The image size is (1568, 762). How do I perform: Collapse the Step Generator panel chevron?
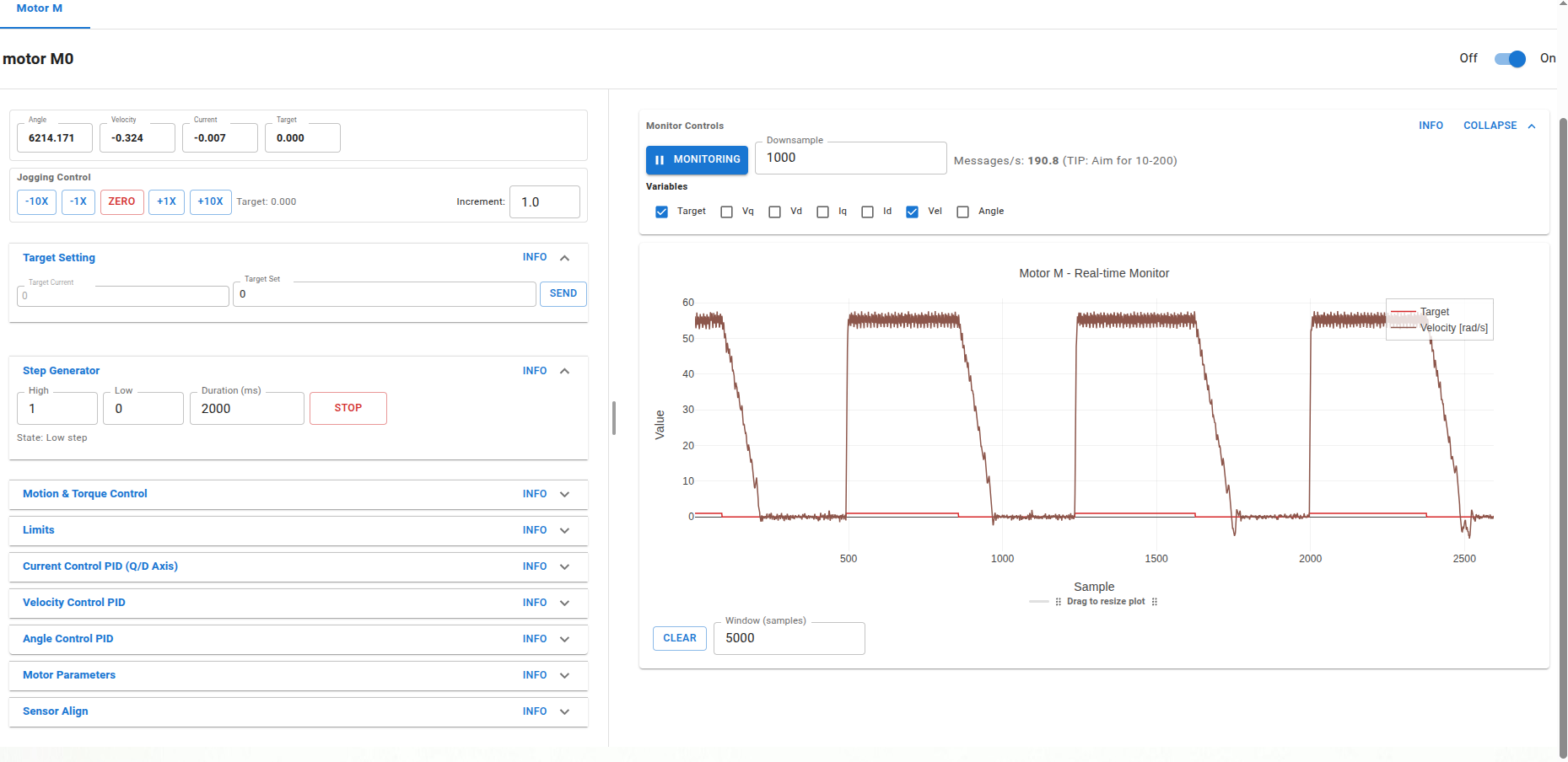[564, 371]
